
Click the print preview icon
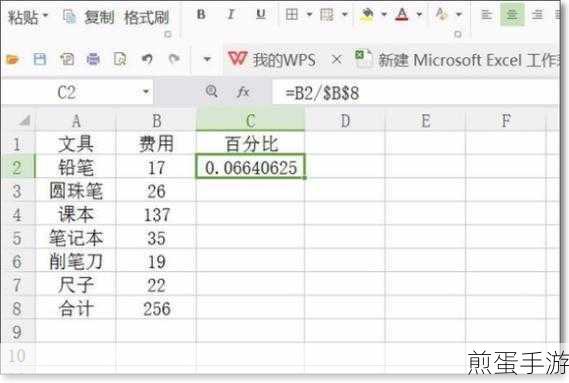click(120, 59)
